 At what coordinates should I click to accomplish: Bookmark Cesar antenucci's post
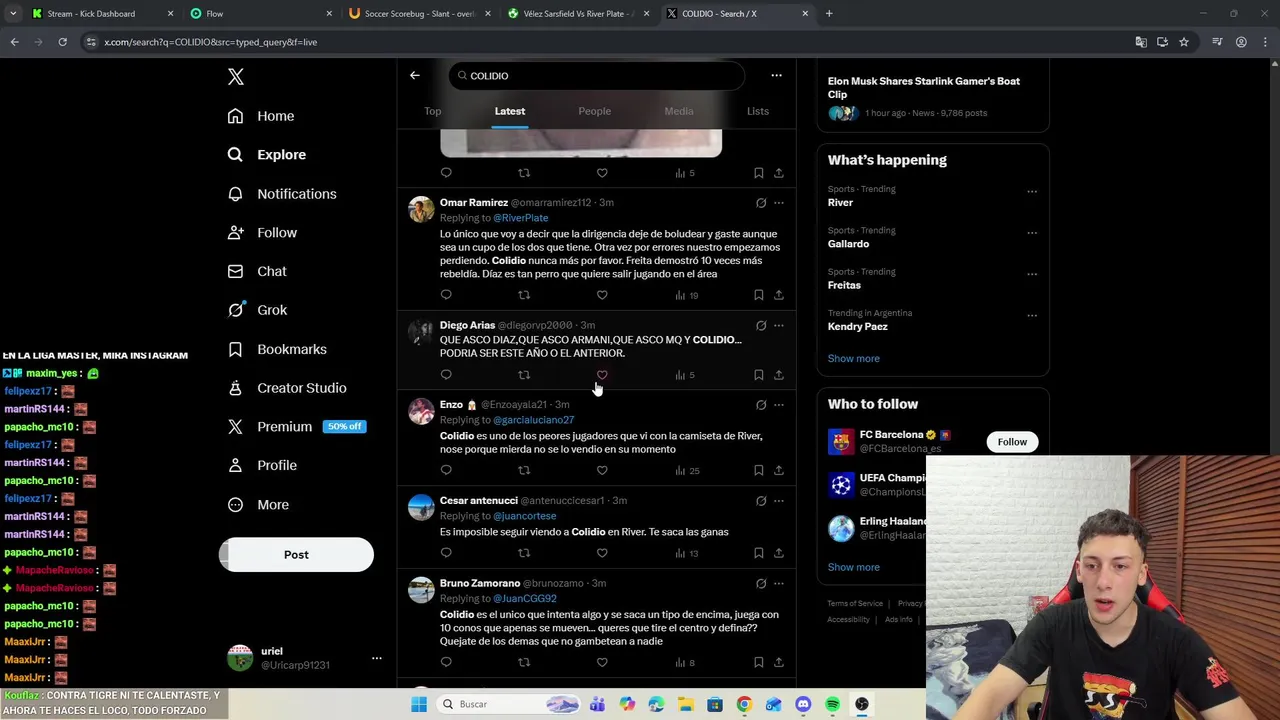coord(759,553)
